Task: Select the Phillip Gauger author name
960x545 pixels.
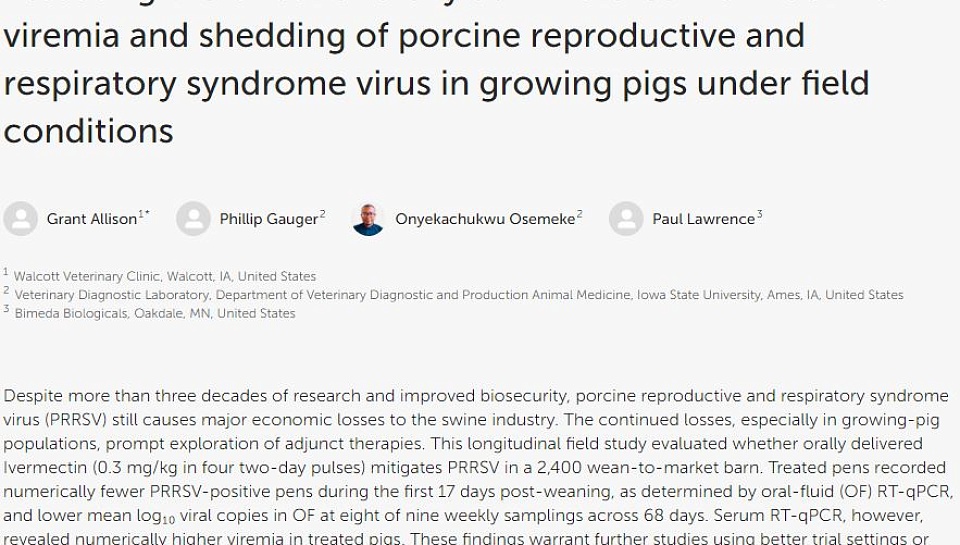Action: coord(268,219)
